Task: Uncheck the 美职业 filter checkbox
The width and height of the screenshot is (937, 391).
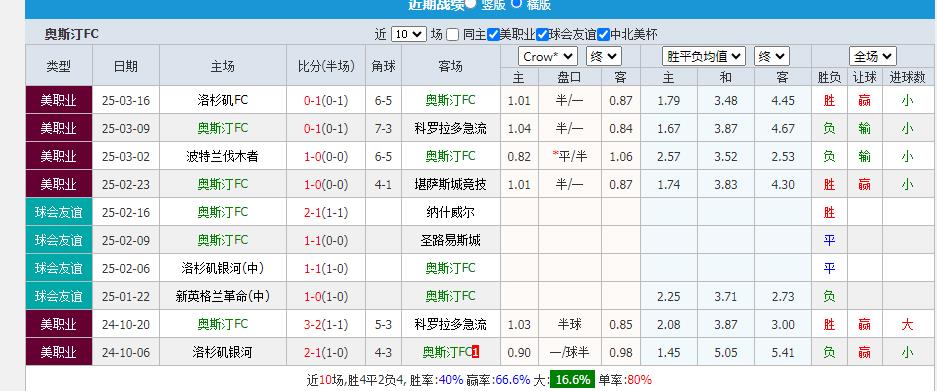Action: (493, 35)
